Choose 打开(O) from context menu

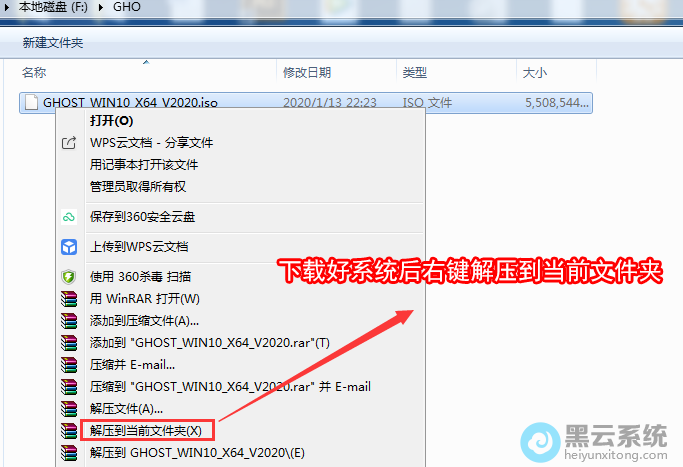point(112,121)
